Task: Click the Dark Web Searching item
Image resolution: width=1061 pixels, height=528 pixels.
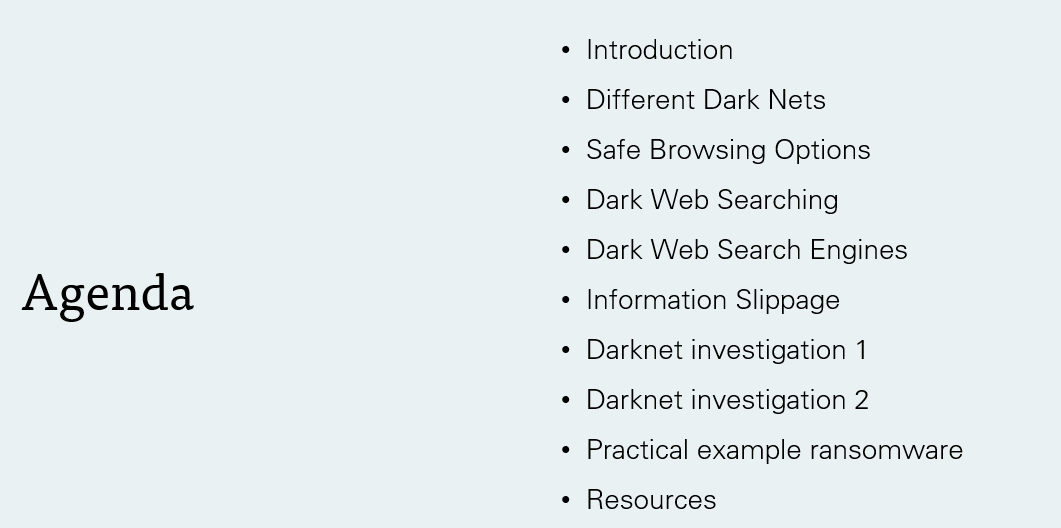Action: tap(712, 200)
